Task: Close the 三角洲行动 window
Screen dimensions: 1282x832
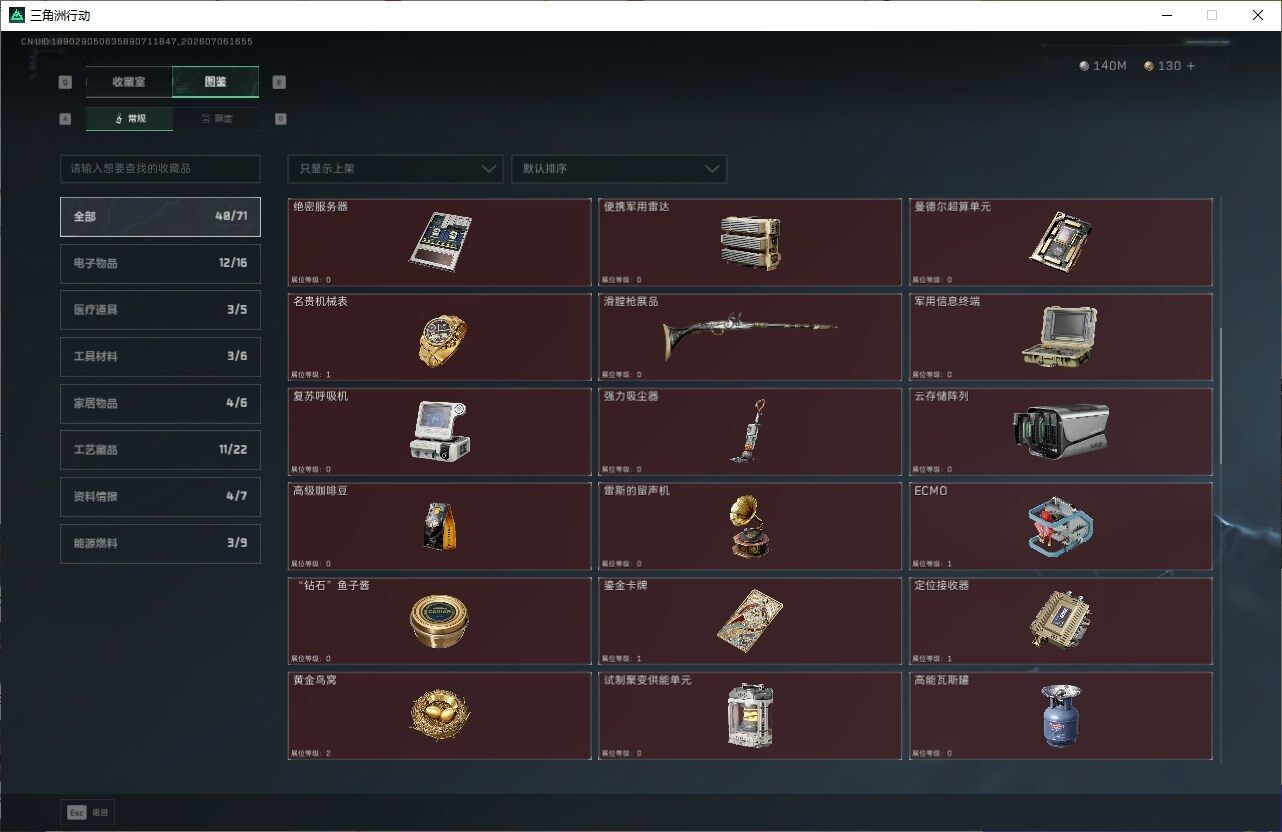Action: (x=1257, y=15)
